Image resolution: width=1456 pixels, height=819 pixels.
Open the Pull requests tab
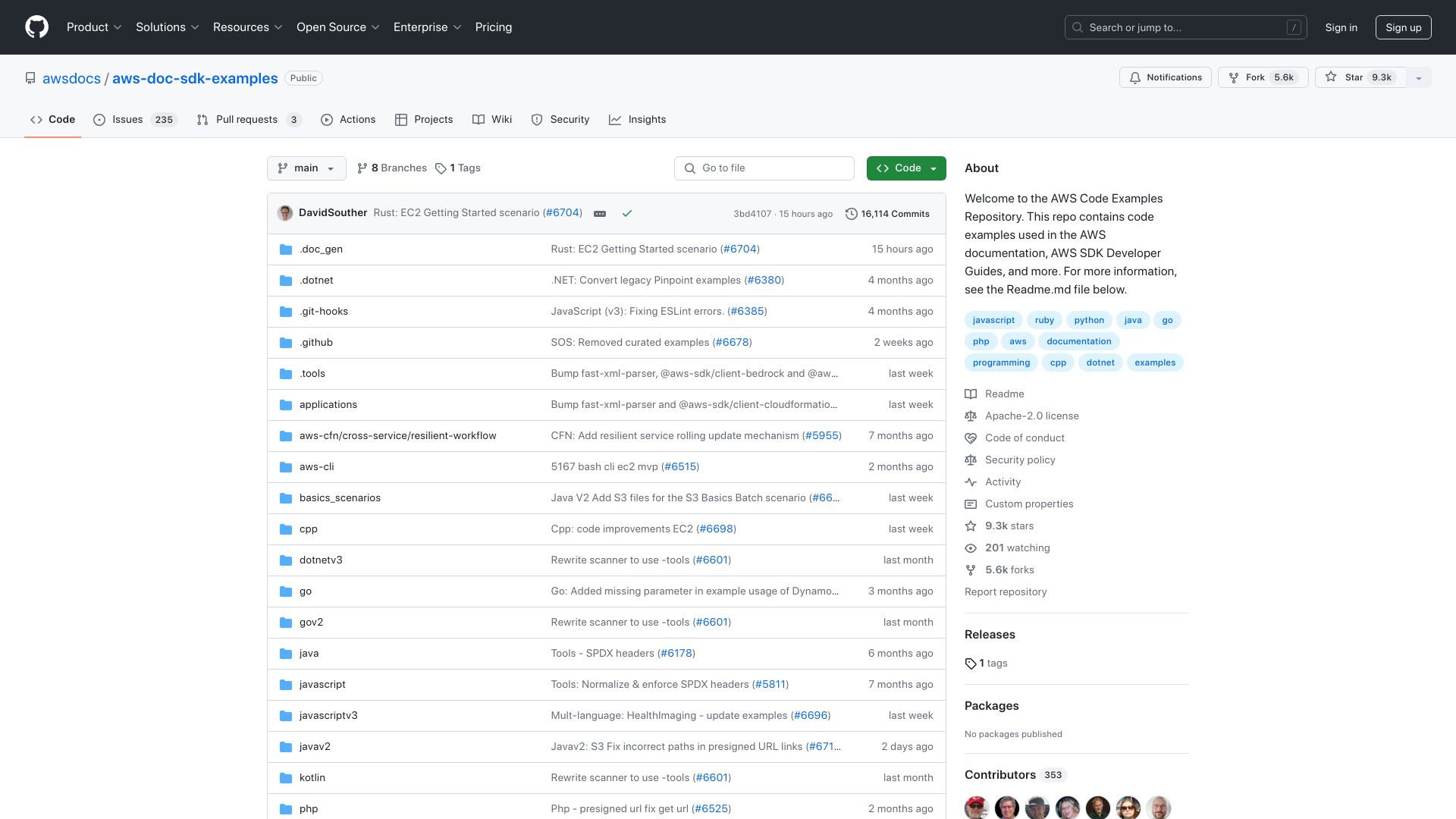pyautogui.click(x=249, y=120)
